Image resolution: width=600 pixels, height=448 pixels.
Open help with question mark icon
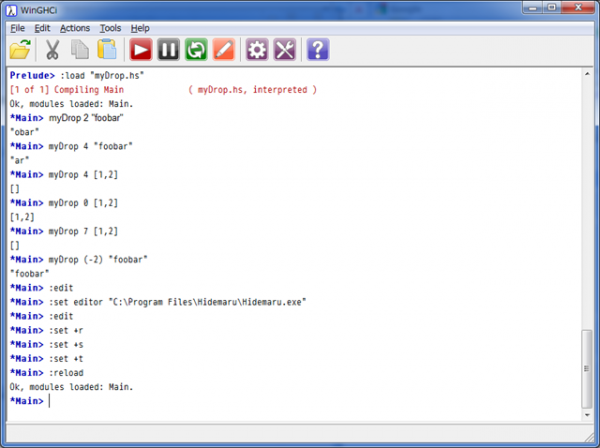coord(318,49)
